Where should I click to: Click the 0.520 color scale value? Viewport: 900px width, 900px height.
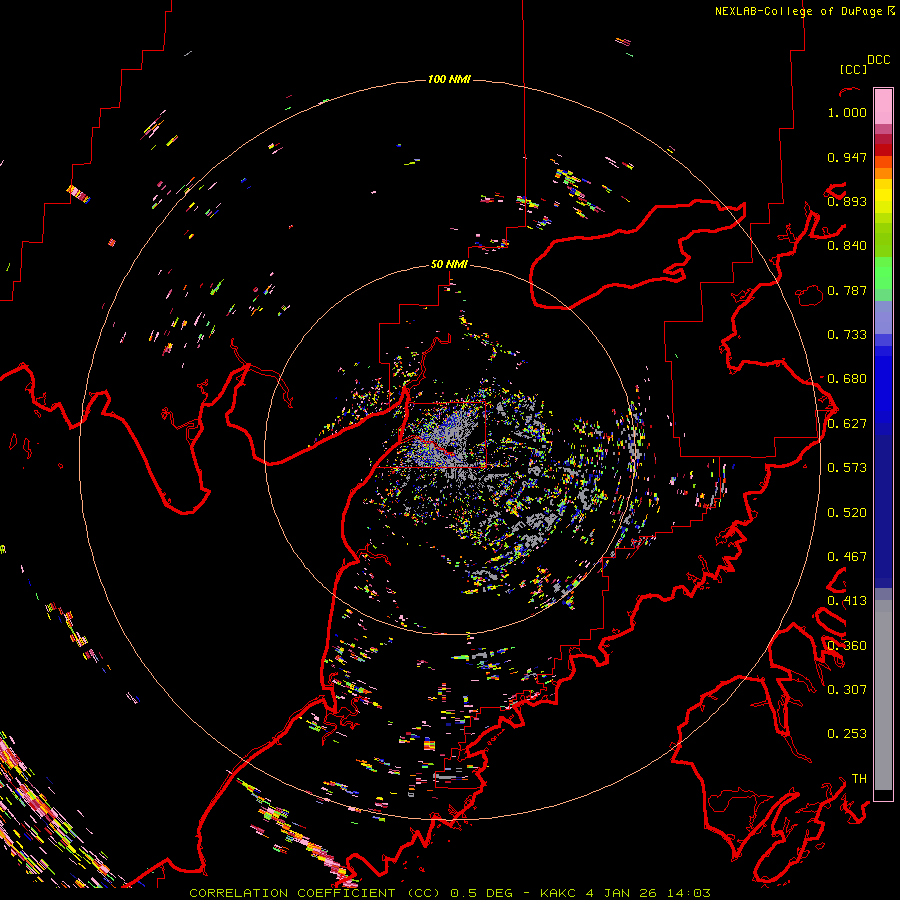coord(847,513)
